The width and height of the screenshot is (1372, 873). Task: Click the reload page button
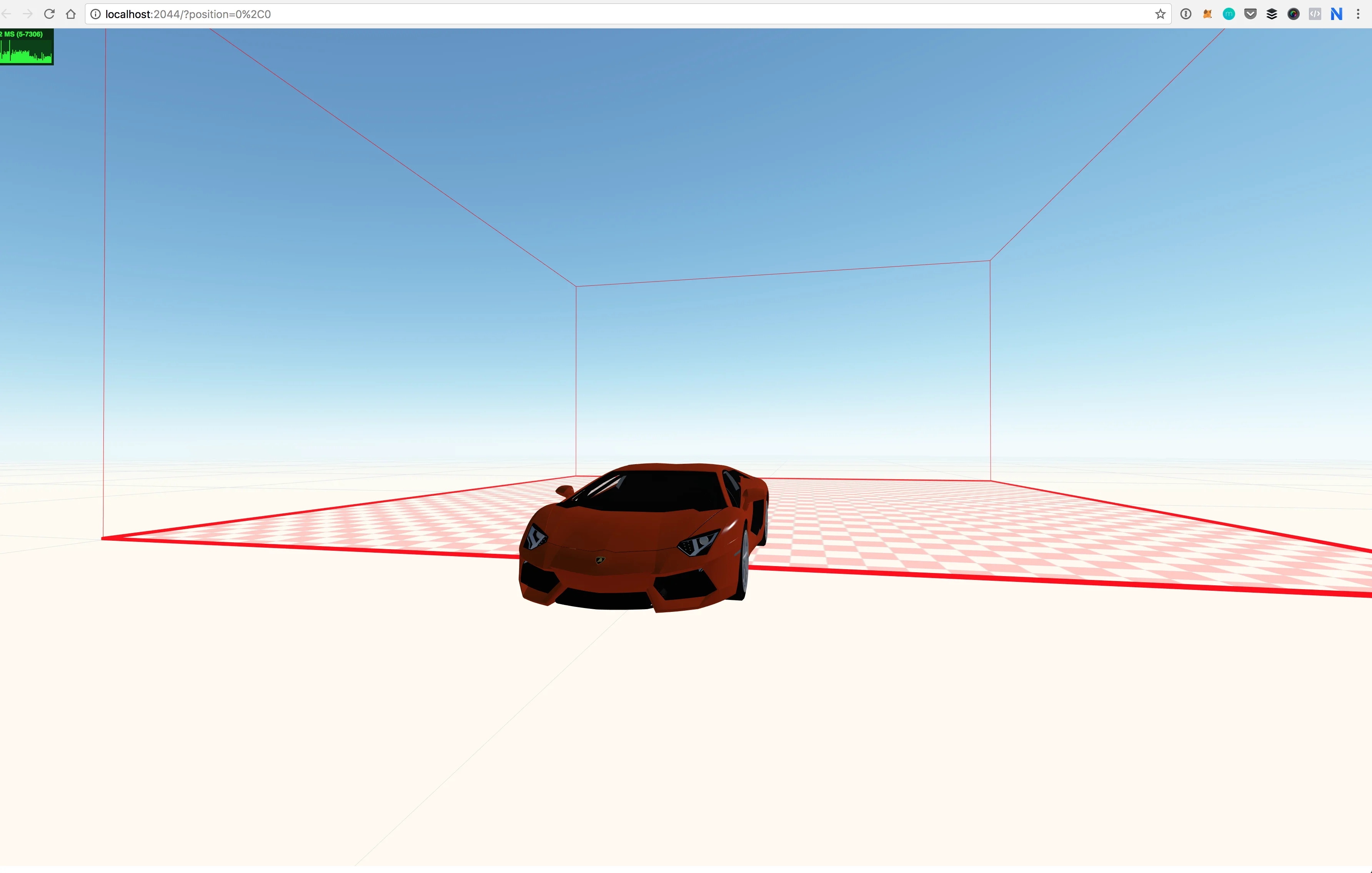tap(49, 14)
